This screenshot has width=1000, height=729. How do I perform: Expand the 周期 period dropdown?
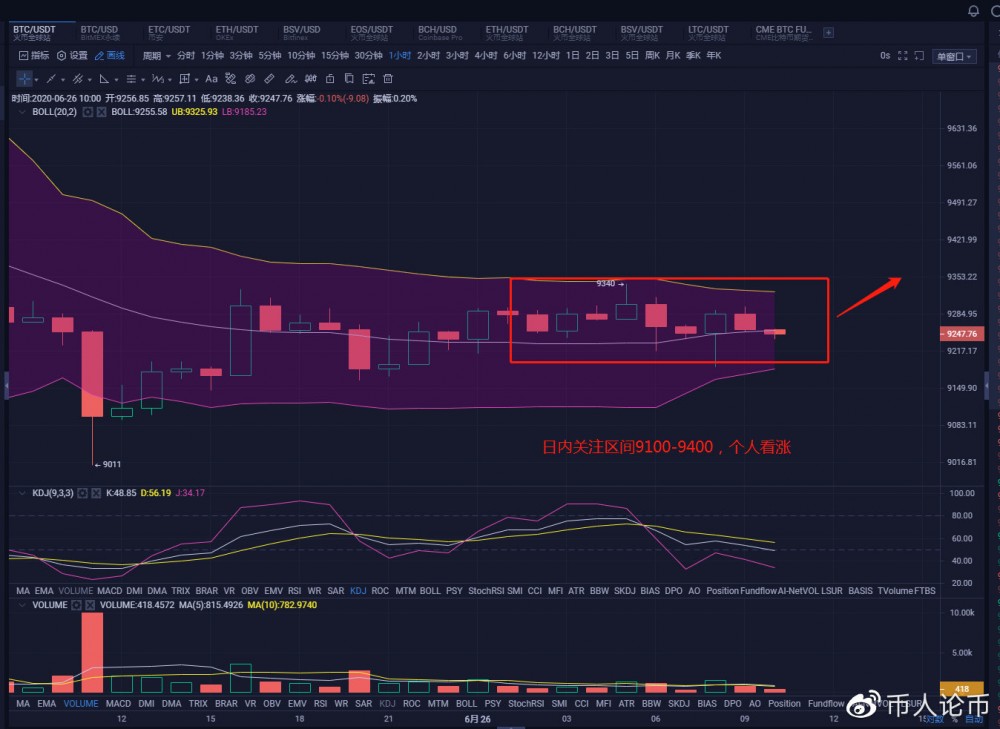pos(155,56)
